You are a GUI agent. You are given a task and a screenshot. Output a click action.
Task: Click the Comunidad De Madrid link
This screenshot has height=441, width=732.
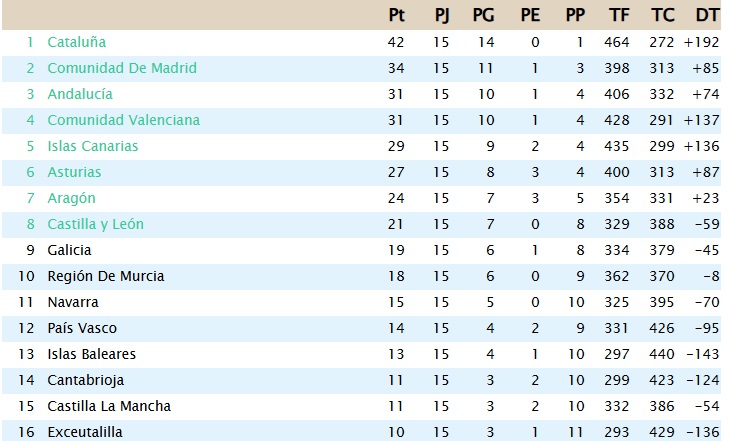[x=122, y=68]
